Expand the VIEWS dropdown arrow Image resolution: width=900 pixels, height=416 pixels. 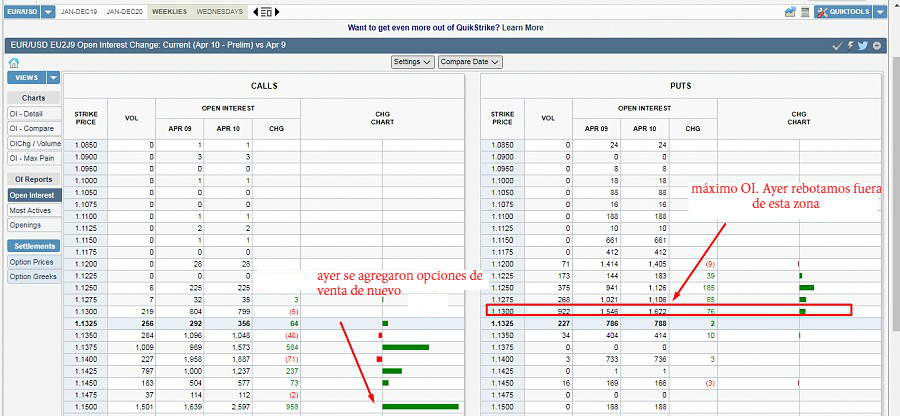[53, 77]
